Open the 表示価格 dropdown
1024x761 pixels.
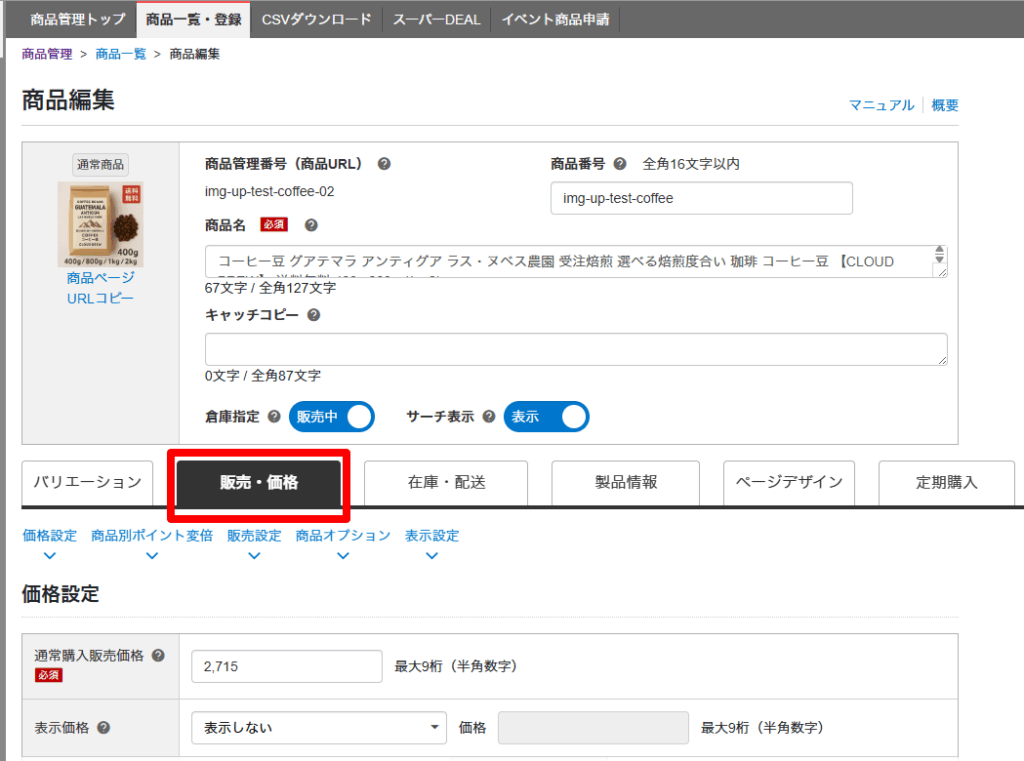click(319, 728)
